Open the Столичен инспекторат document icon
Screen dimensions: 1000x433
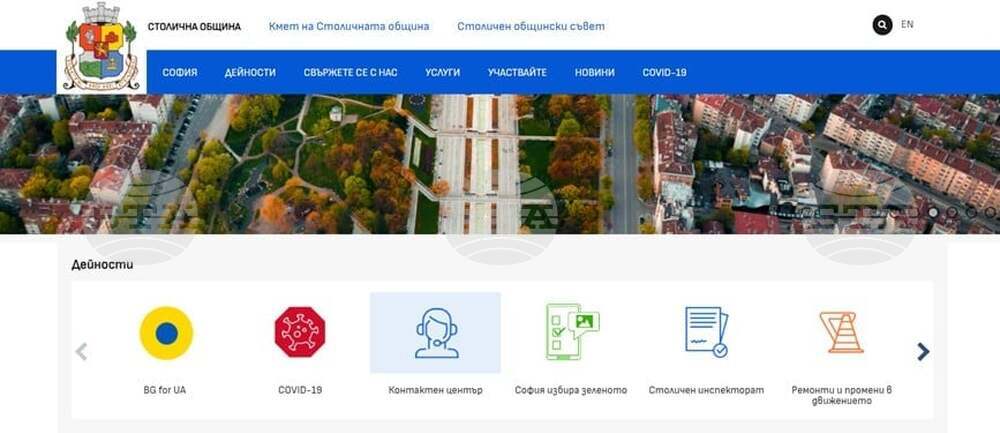click(706, 333)
